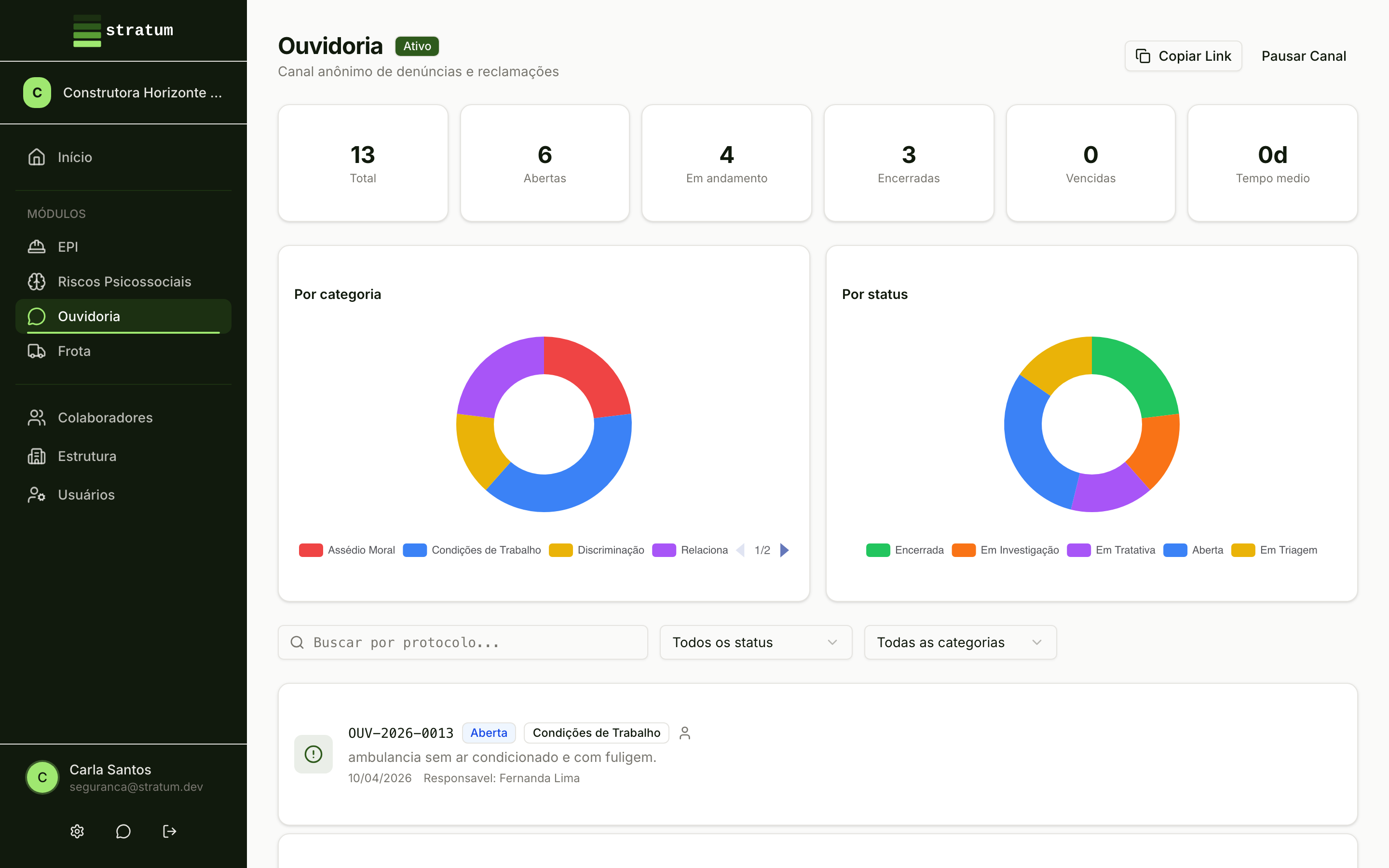
Task: Click the stratum logo icon
Action: click(x=87, y=30)
